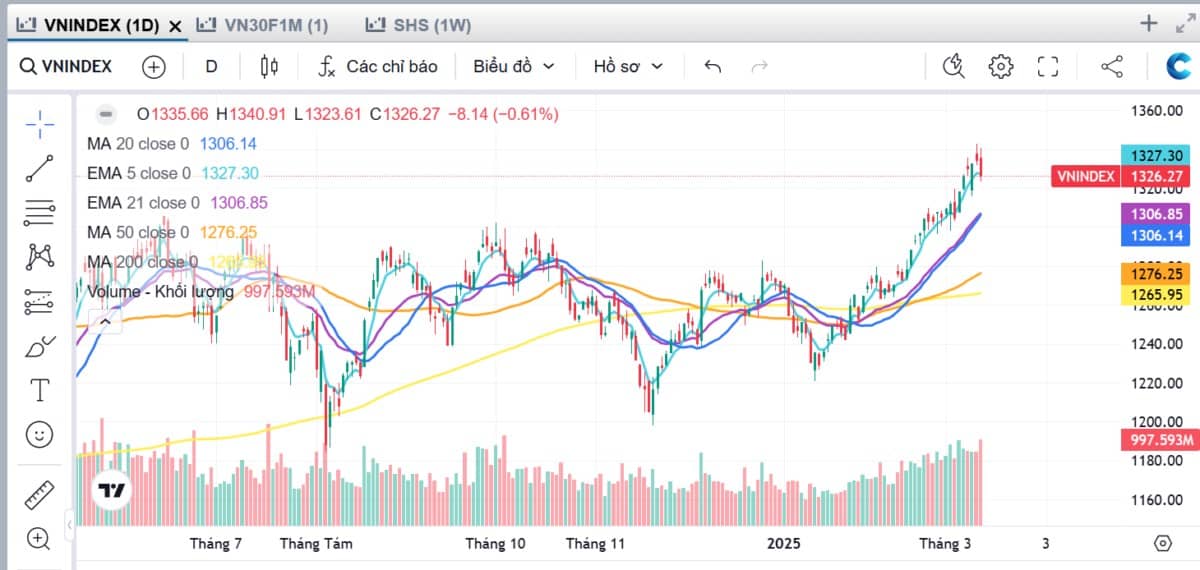
Task: Expand the Biểu đồ dropdown
Action: (514, 67)
